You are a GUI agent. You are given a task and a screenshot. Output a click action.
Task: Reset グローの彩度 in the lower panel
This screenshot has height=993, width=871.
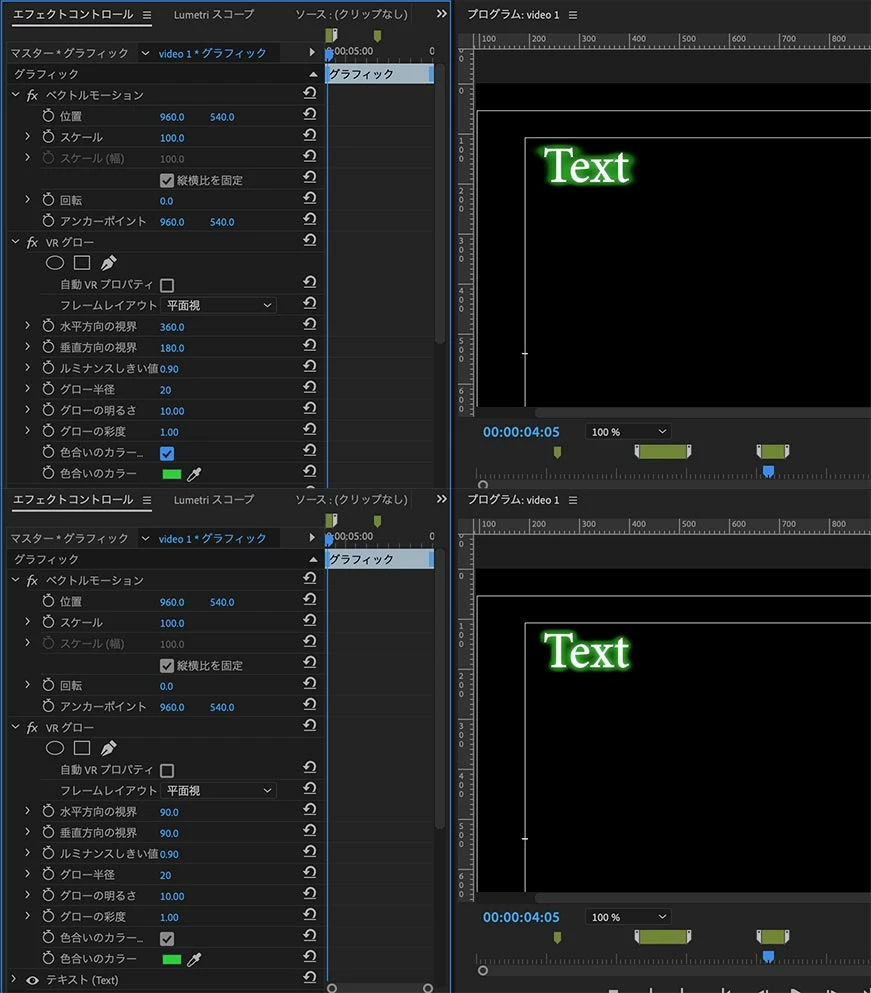point(309,914)
